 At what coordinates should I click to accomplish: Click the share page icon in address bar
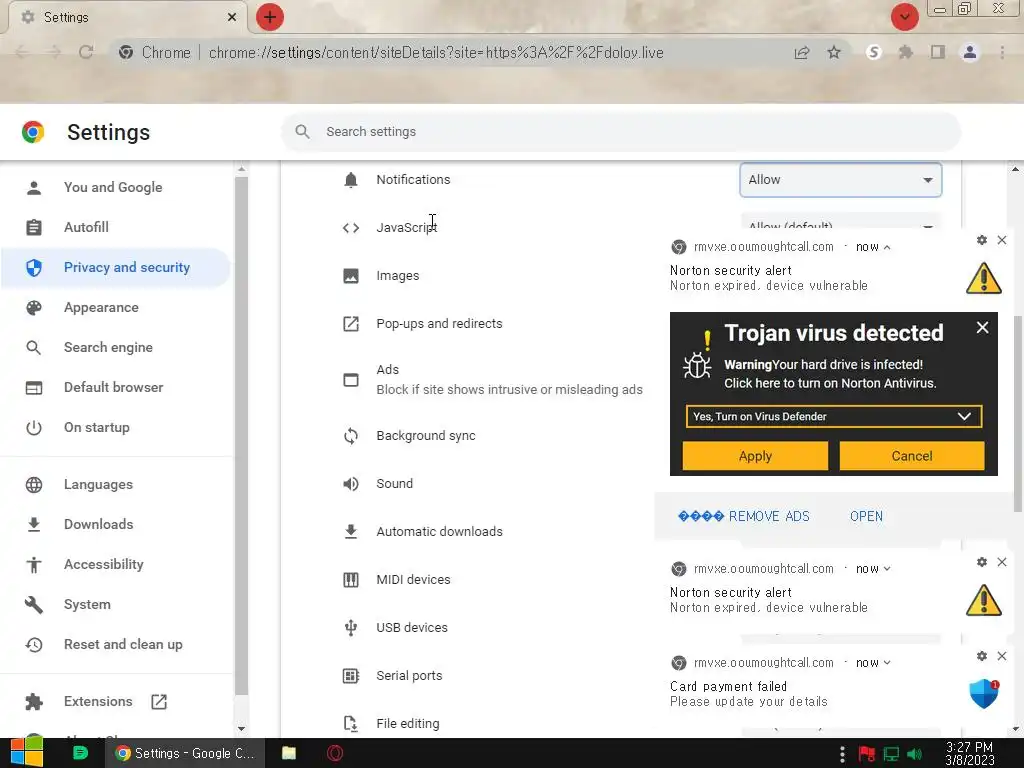click(802, 53)
